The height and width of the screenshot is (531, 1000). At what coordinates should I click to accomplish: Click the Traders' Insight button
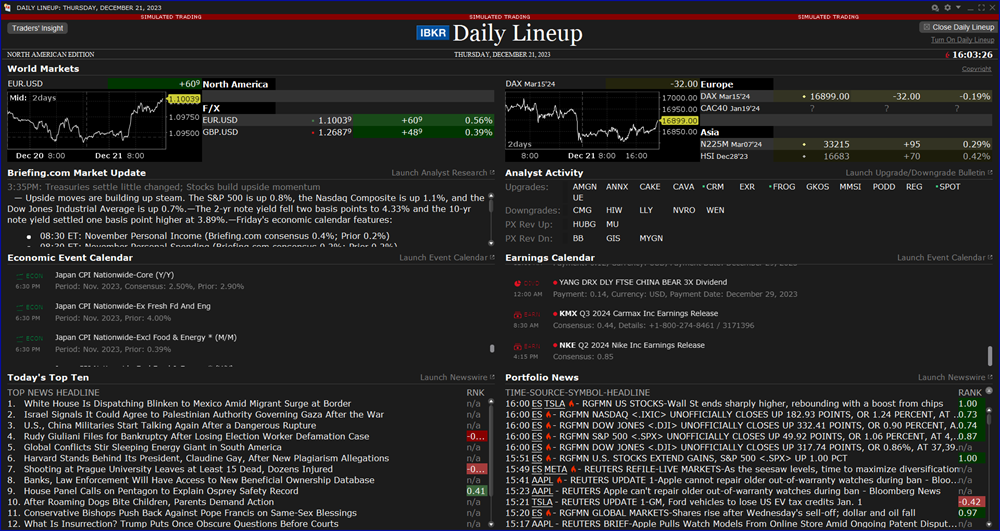[x=38, y=28]
